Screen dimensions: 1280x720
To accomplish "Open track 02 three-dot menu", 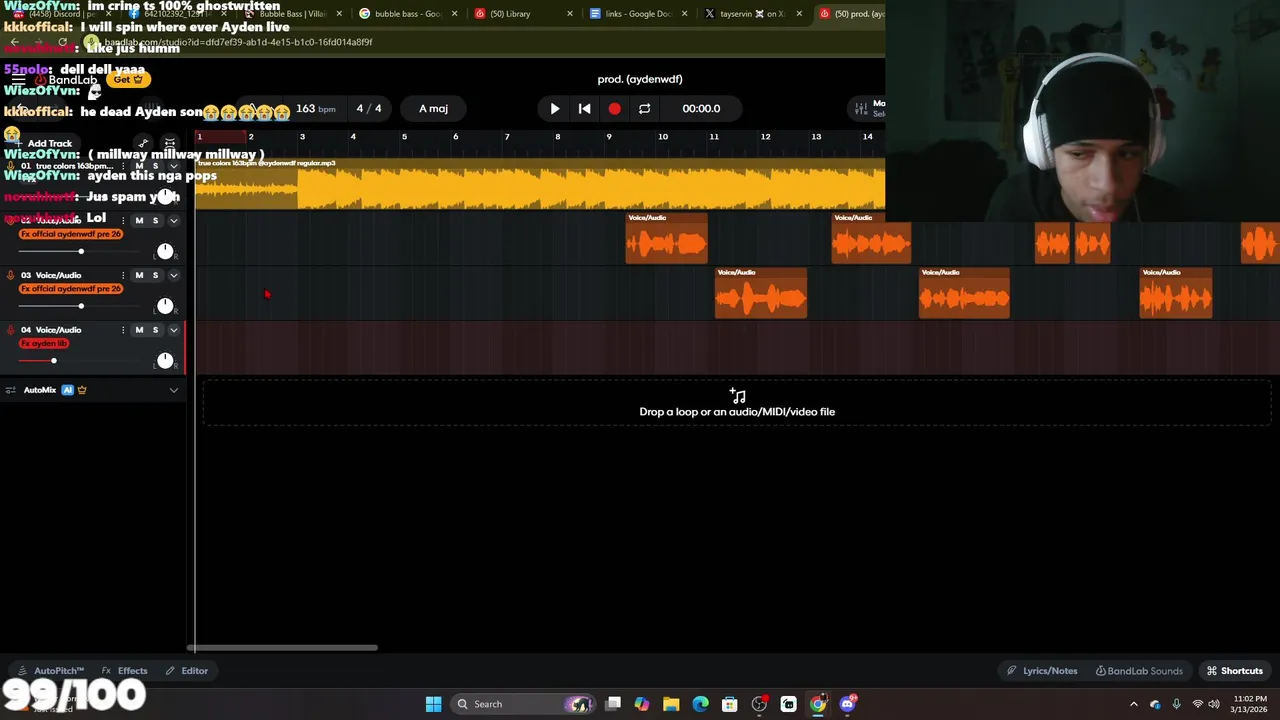I will 124,220.
